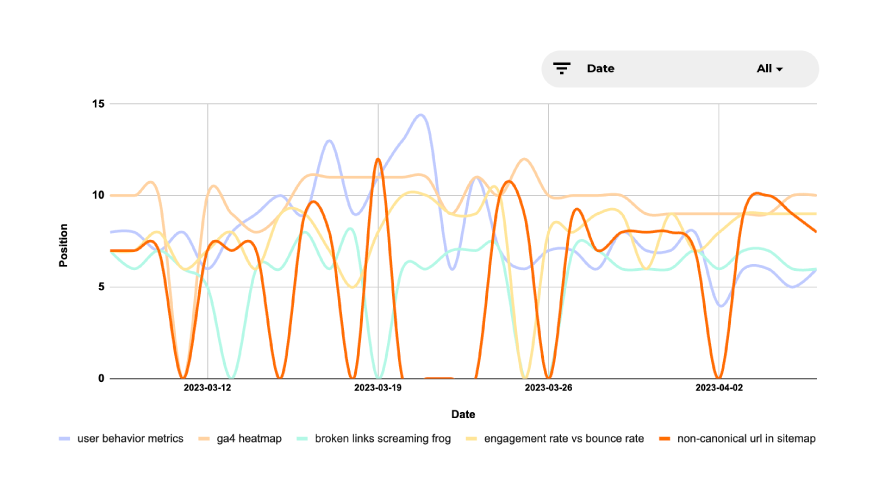Toggle user behavior metrics legend label
The height and width of the screenshot is (501, 891).
130,439
